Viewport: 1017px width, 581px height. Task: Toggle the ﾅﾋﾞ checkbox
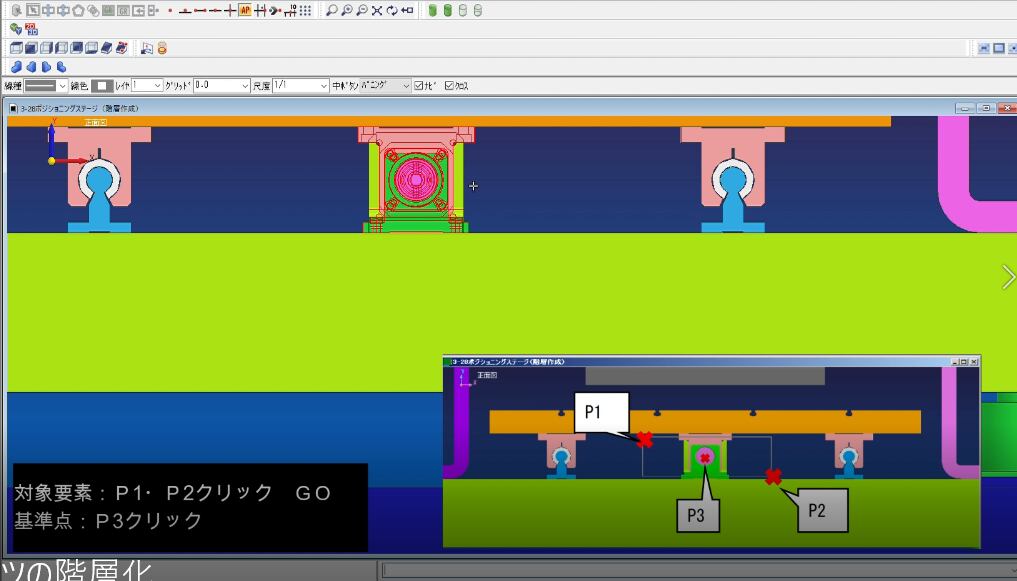(x=419, y=86)
